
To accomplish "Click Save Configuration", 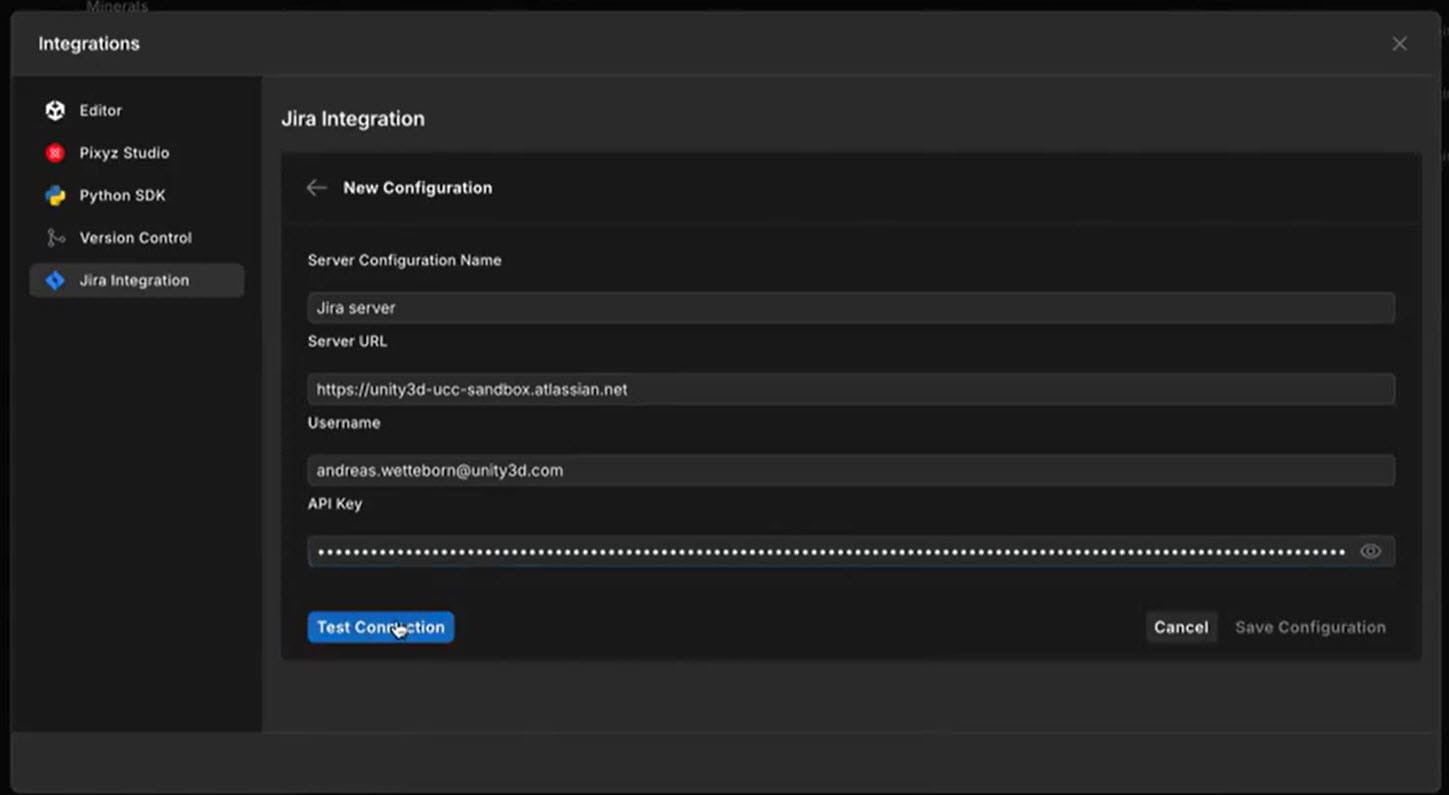I will point(1310,627).
